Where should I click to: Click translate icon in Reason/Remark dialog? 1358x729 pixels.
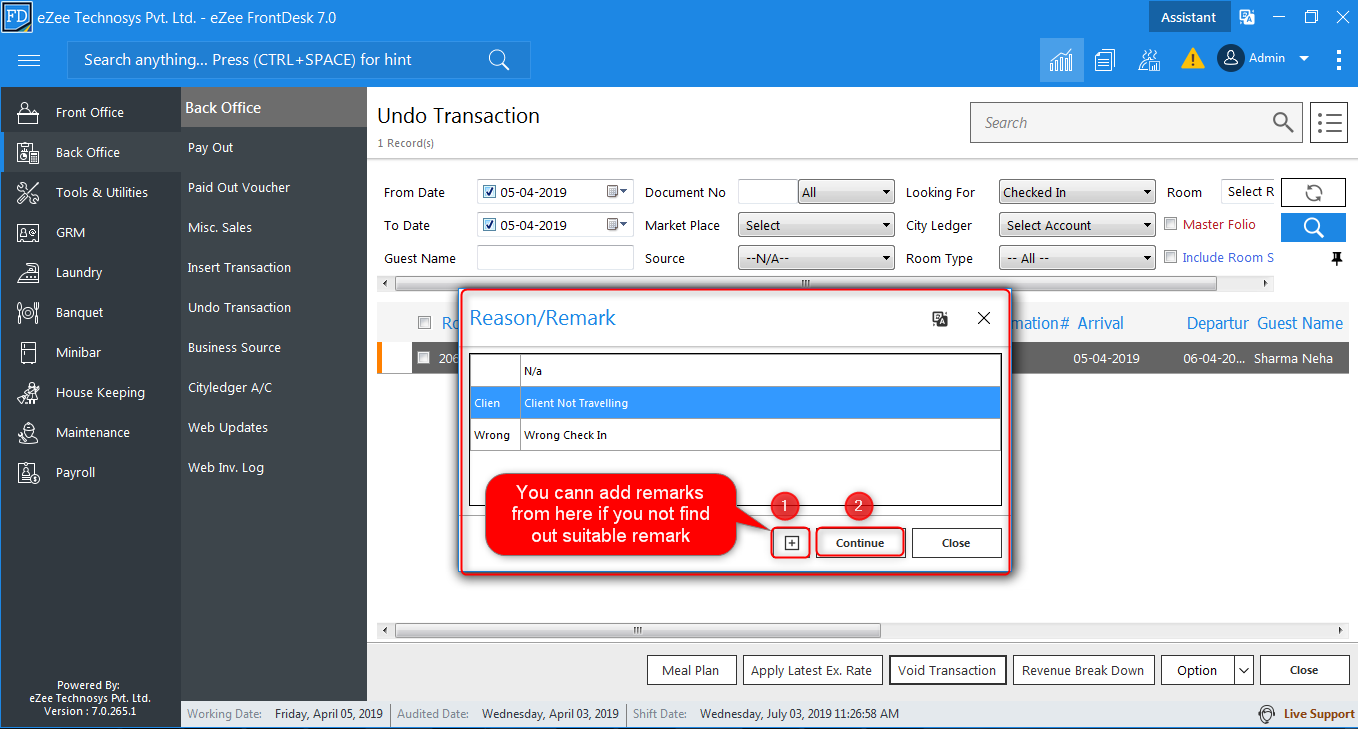point(940,318)
